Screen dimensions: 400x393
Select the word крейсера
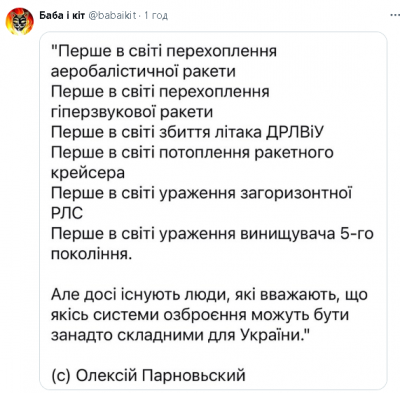coord(88,173)
